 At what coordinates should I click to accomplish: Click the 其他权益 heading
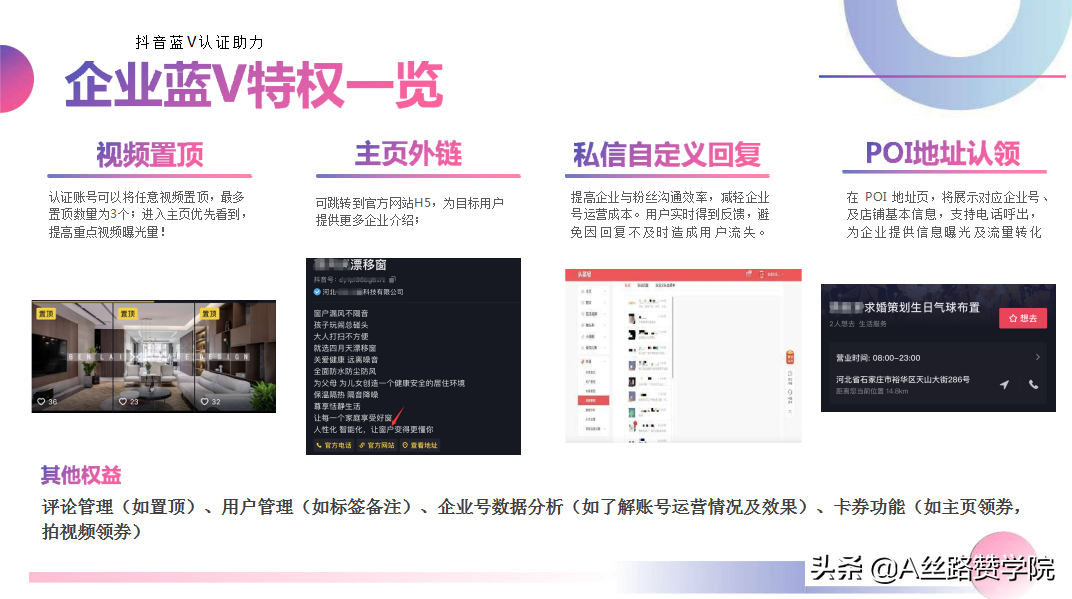81,475
